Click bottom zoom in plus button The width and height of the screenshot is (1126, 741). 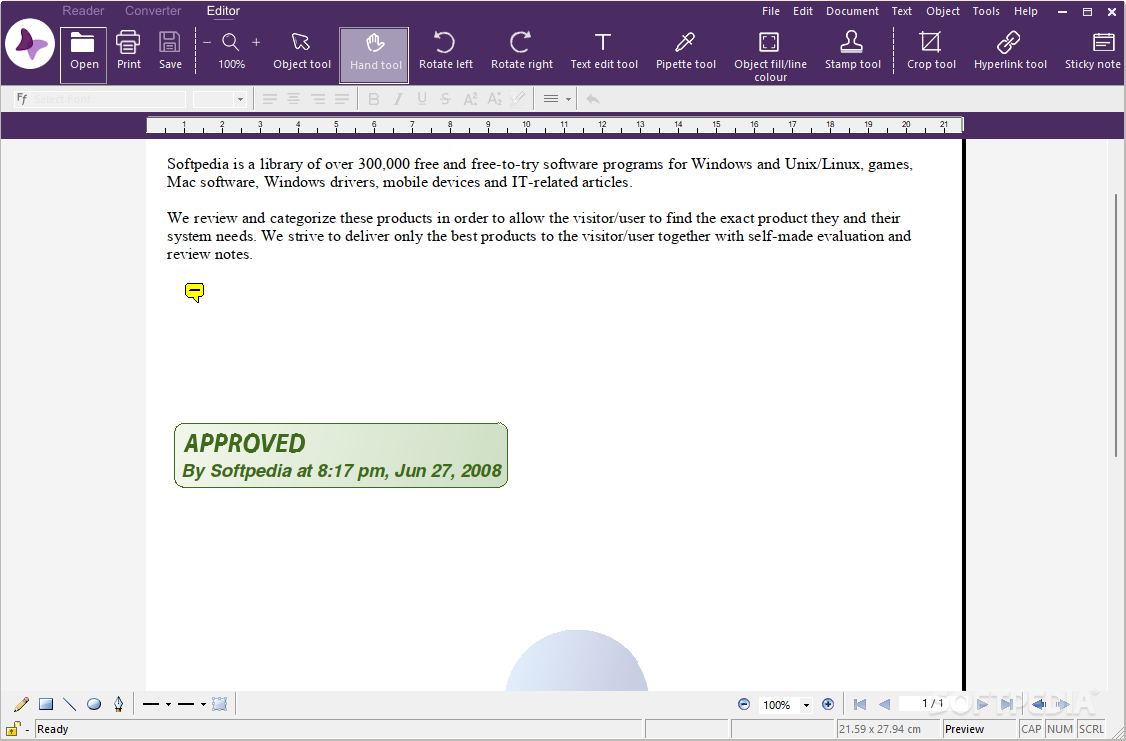[x=827, y=704]
